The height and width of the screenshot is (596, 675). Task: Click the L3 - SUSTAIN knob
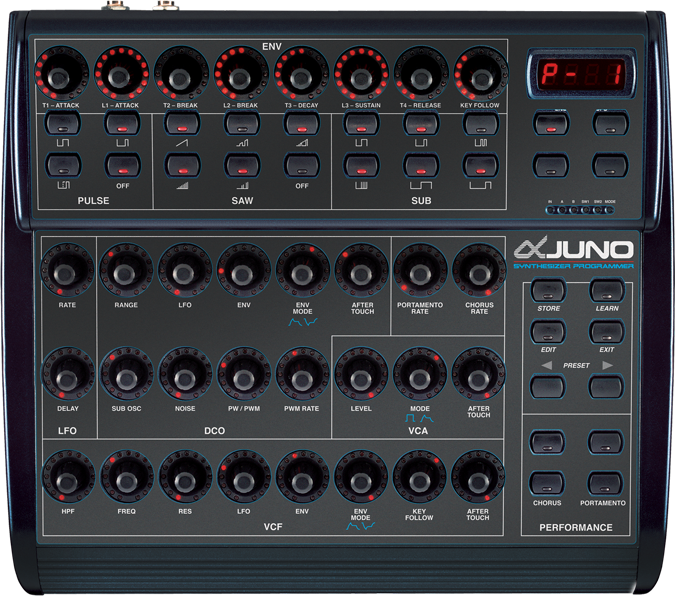(361, 74)
